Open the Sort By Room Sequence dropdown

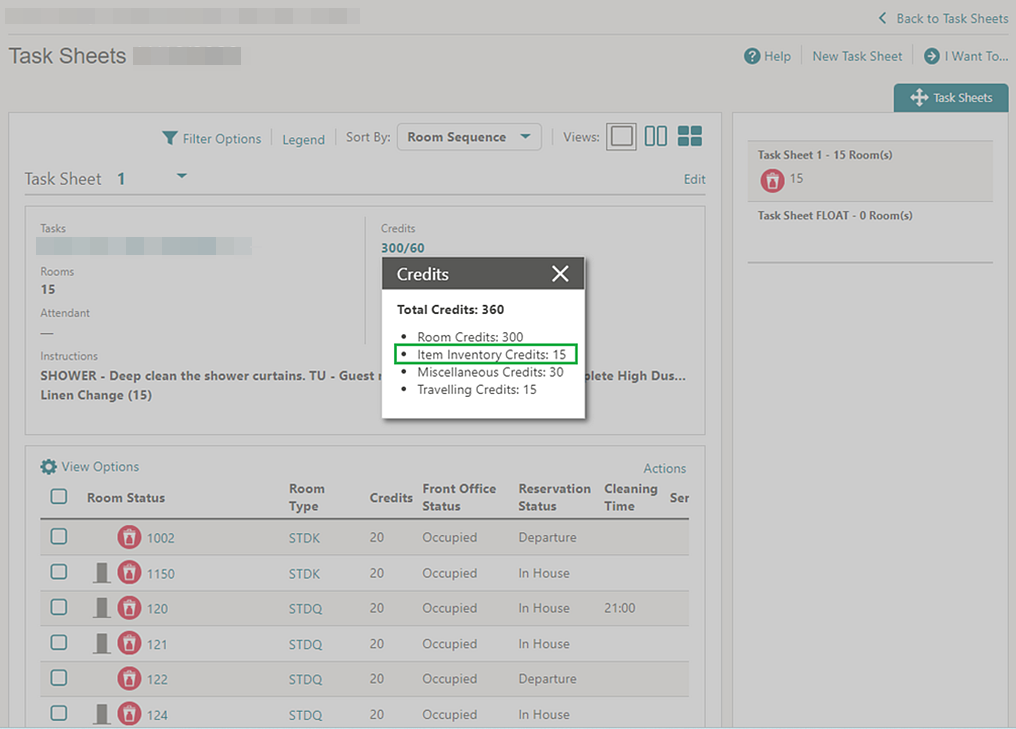point(469,137)
